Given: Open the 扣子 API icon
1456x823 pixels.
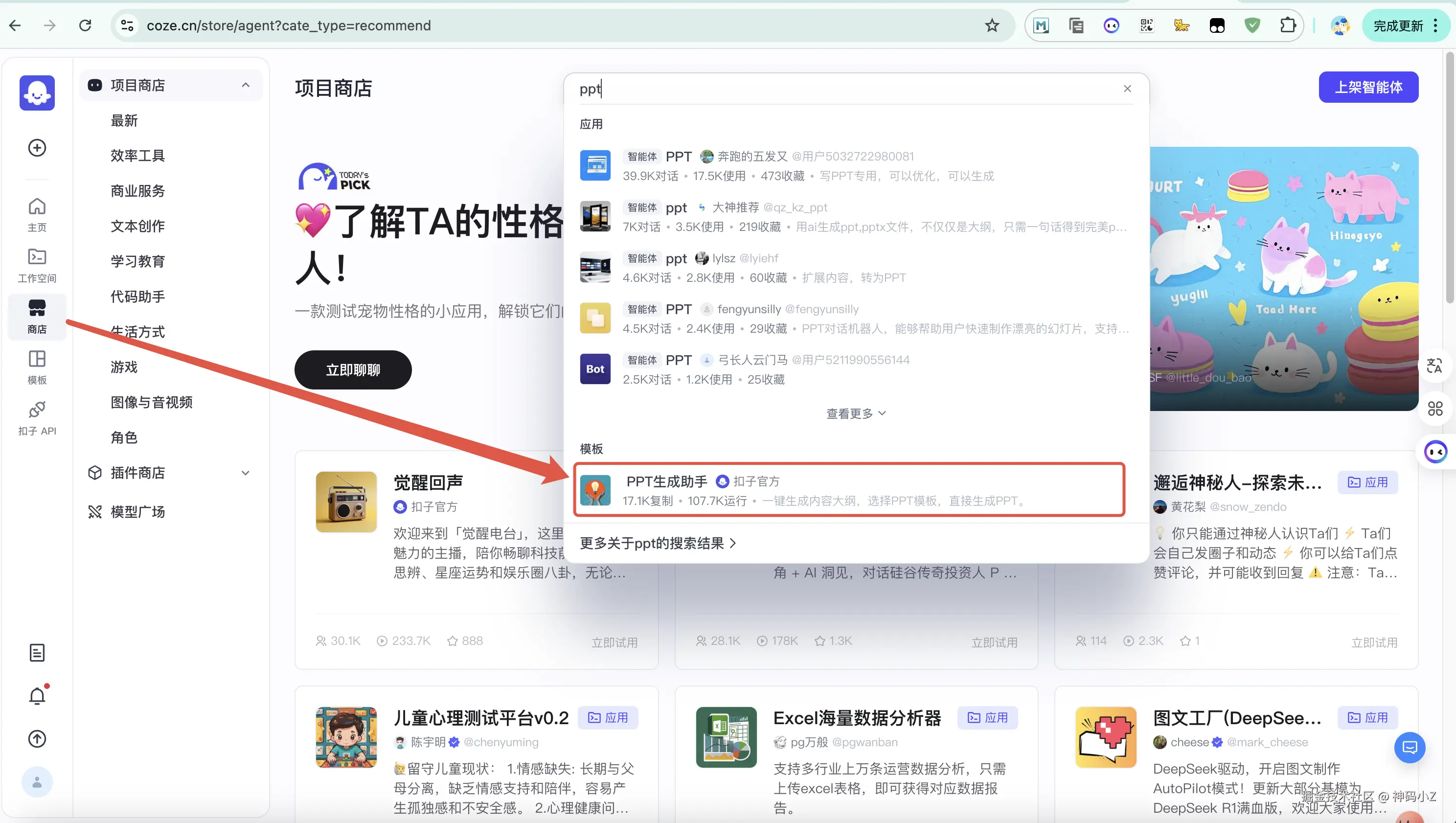Looking at the screenshot, I should pyautogui.click(x=37, y=416).
